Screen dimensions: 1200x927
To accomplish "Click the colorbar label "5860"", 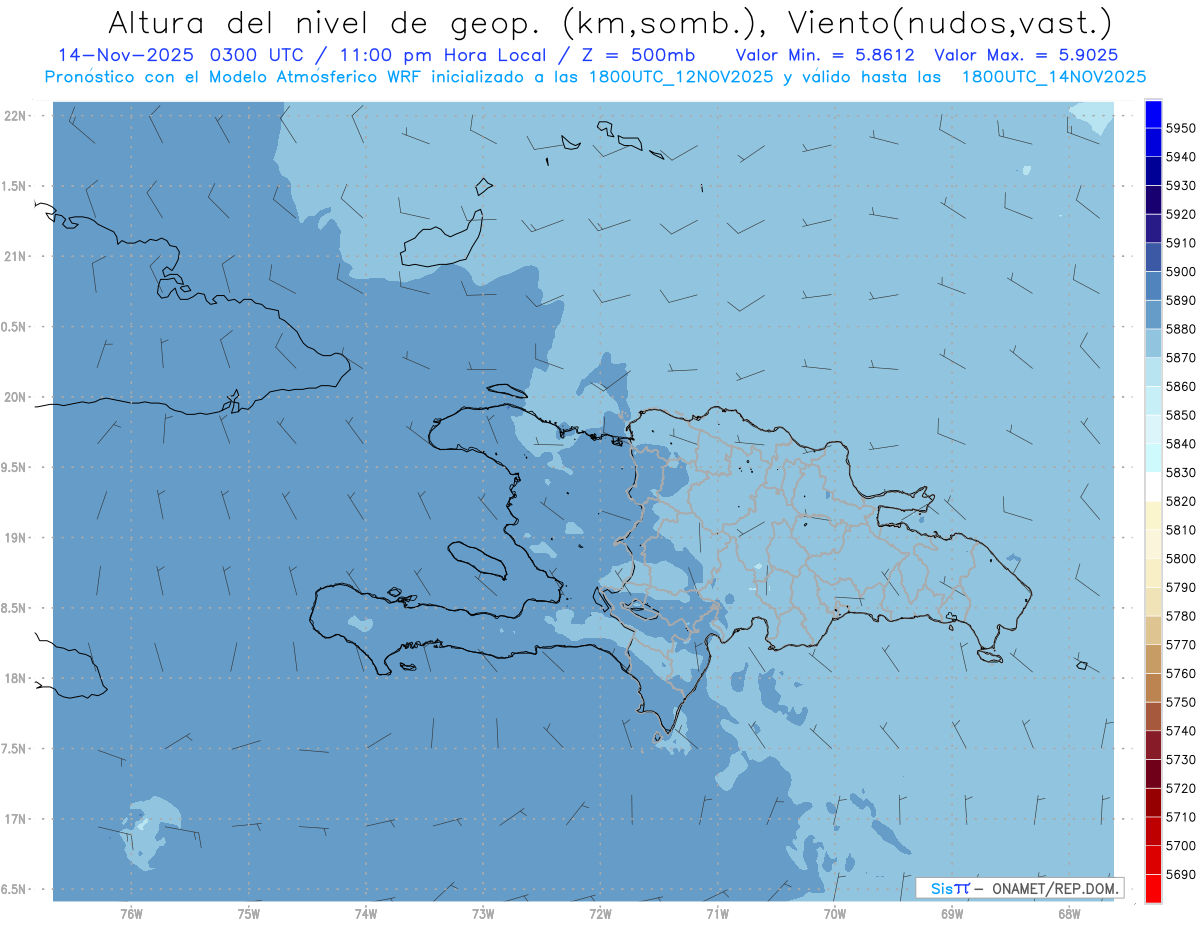I will coord(1181,386).
